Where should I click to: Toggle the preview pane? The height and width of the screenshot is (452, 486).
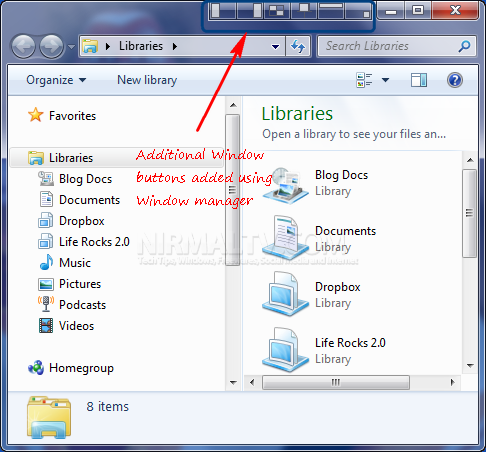click(x=419, y=80)
